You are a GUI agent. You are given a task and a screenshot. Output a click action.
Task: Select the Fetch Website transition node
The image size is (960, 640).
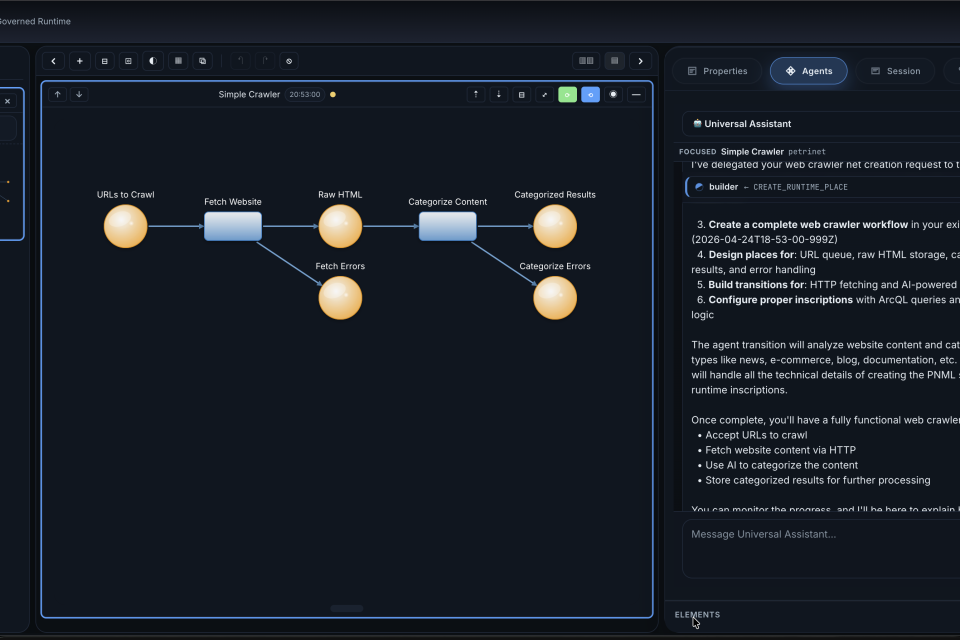(x=233, y=226)
